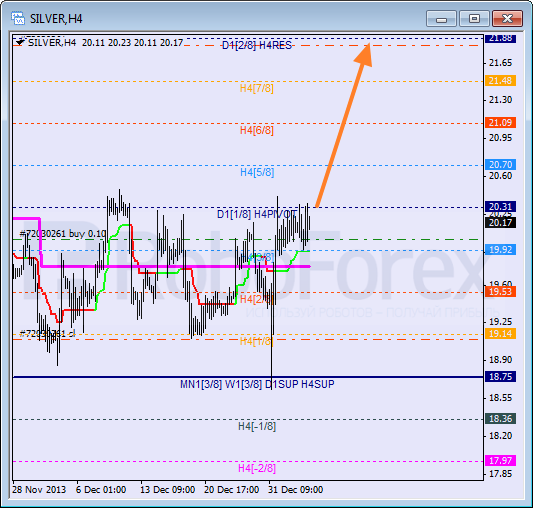Select the H4[7/8] level label

(257, 88)
